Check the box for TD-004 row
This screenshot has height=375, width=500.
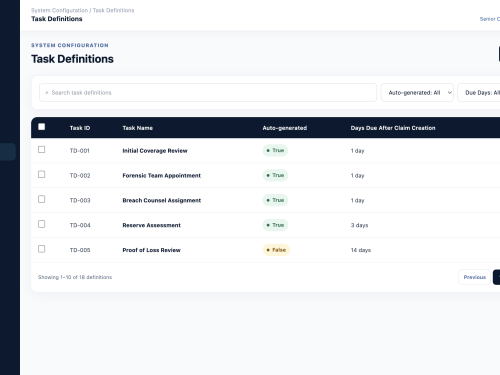coord(42,224)
